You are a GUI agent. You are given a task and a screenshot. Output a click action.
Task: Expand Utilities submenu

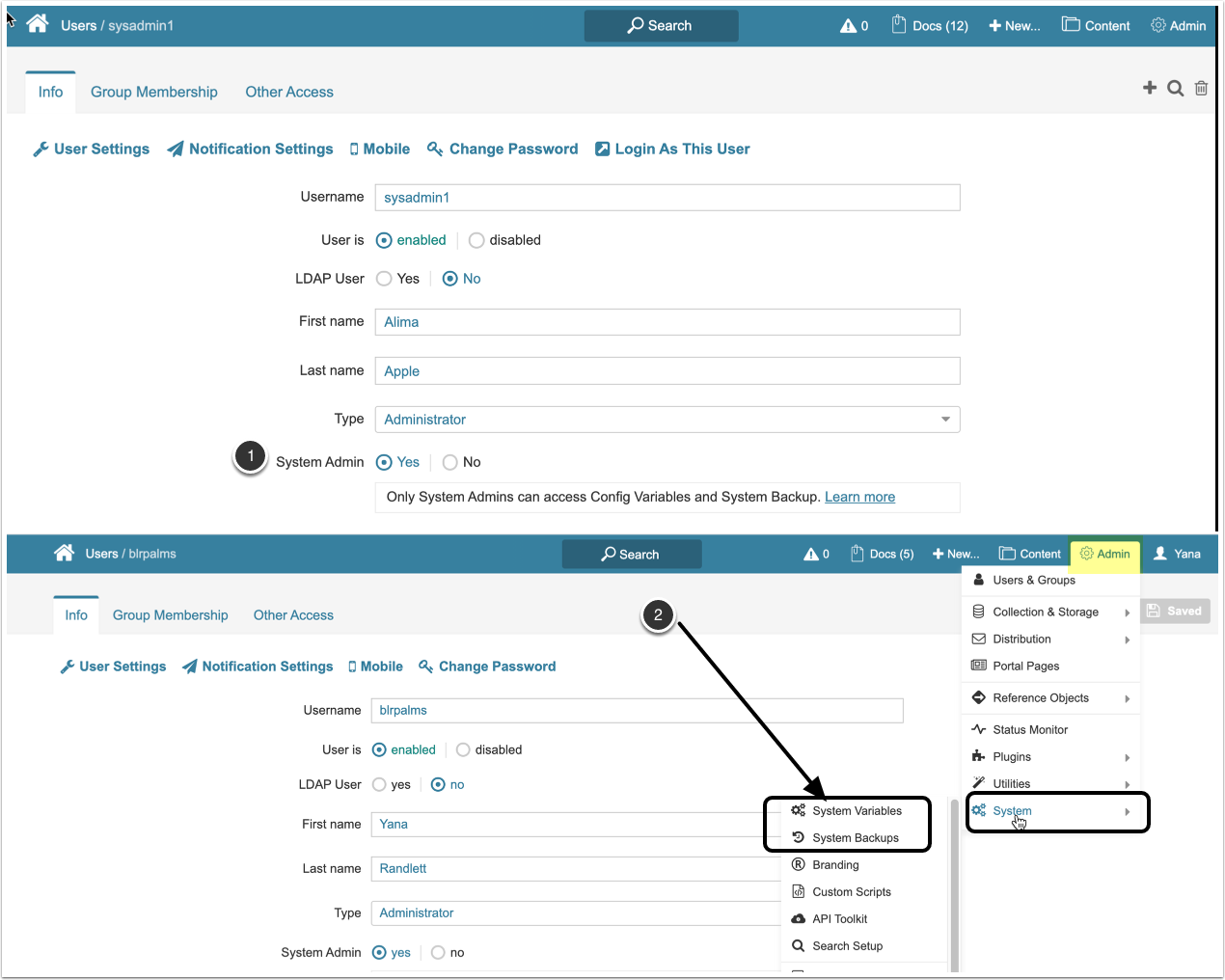pos(1050,783)
